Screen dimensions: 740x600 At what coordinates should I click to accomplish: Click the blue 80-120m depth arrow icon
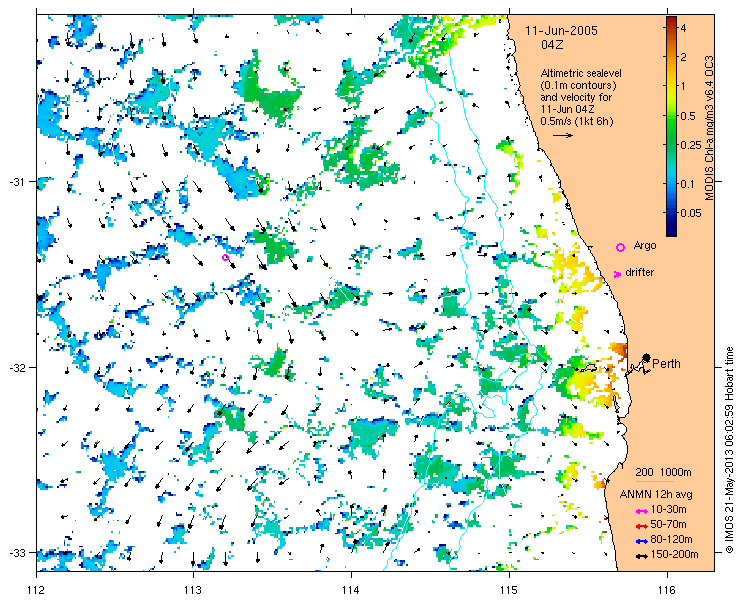[x=641, y=541]
